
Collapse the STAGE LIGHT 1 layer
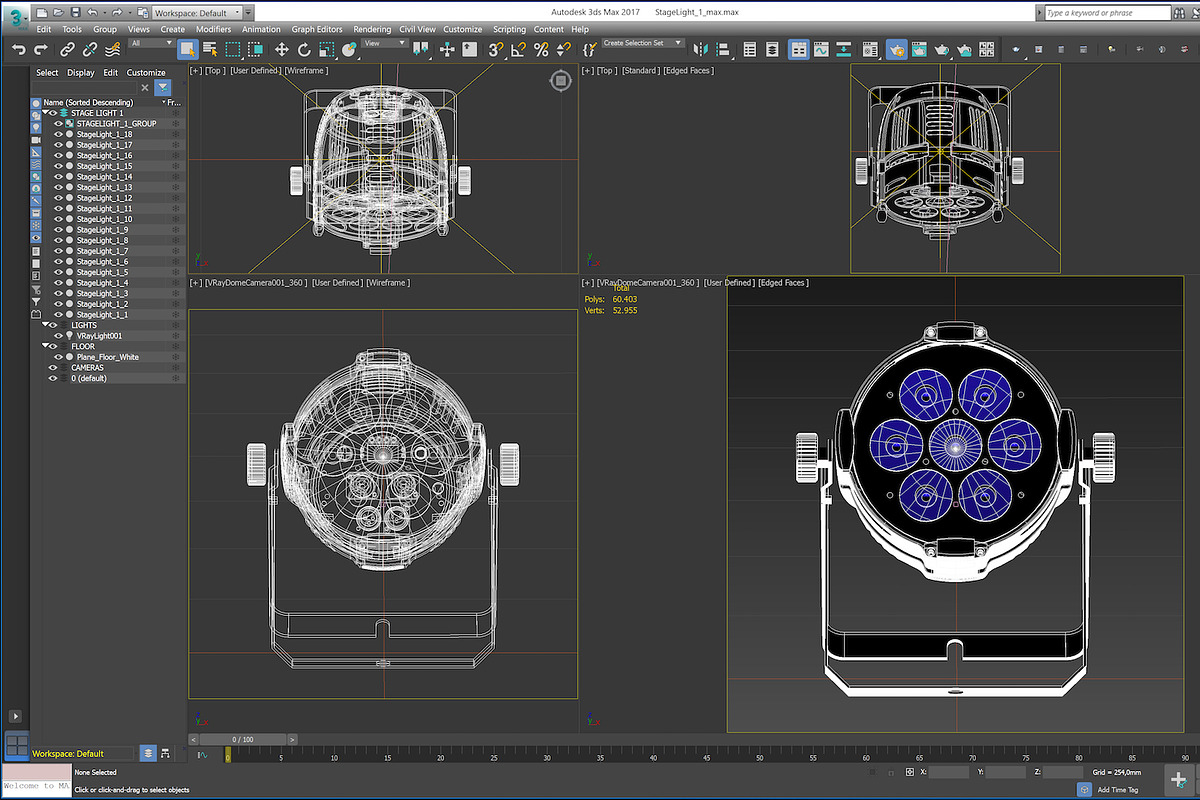(x=45, y=113)
